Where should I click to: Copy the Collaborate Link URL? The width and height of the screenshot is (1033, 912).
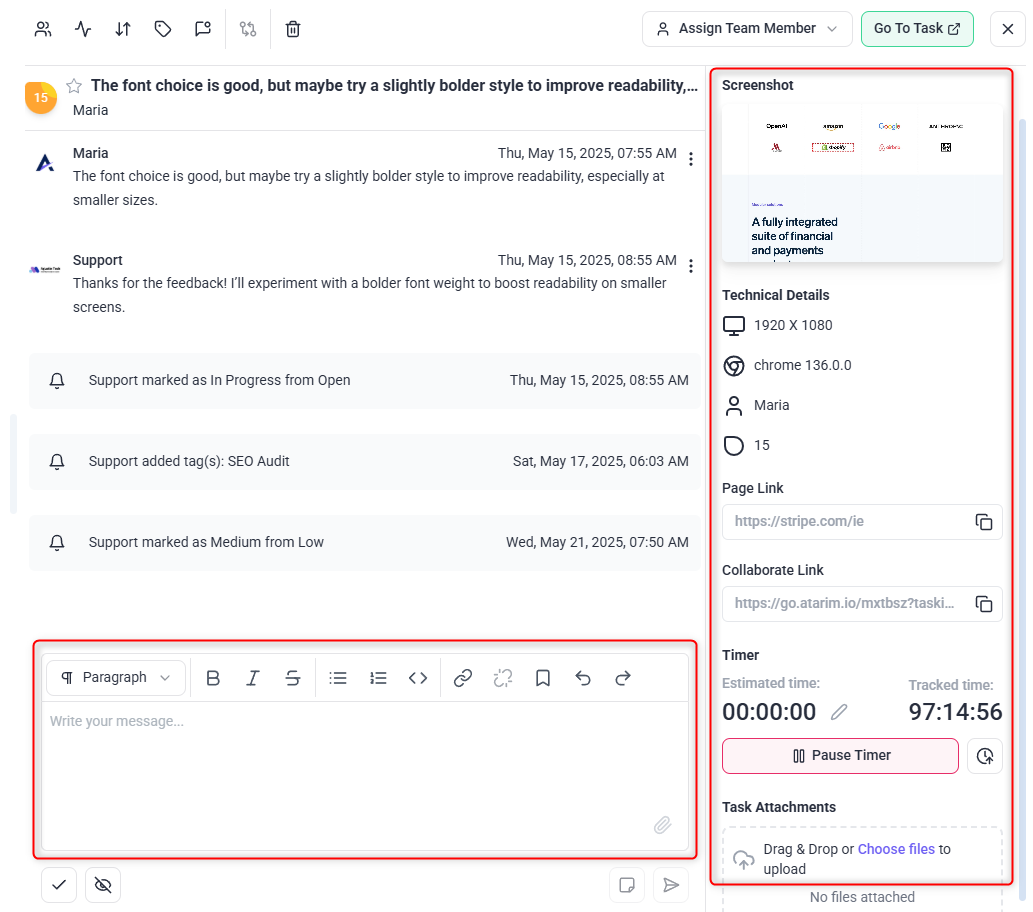coord(984,604)
